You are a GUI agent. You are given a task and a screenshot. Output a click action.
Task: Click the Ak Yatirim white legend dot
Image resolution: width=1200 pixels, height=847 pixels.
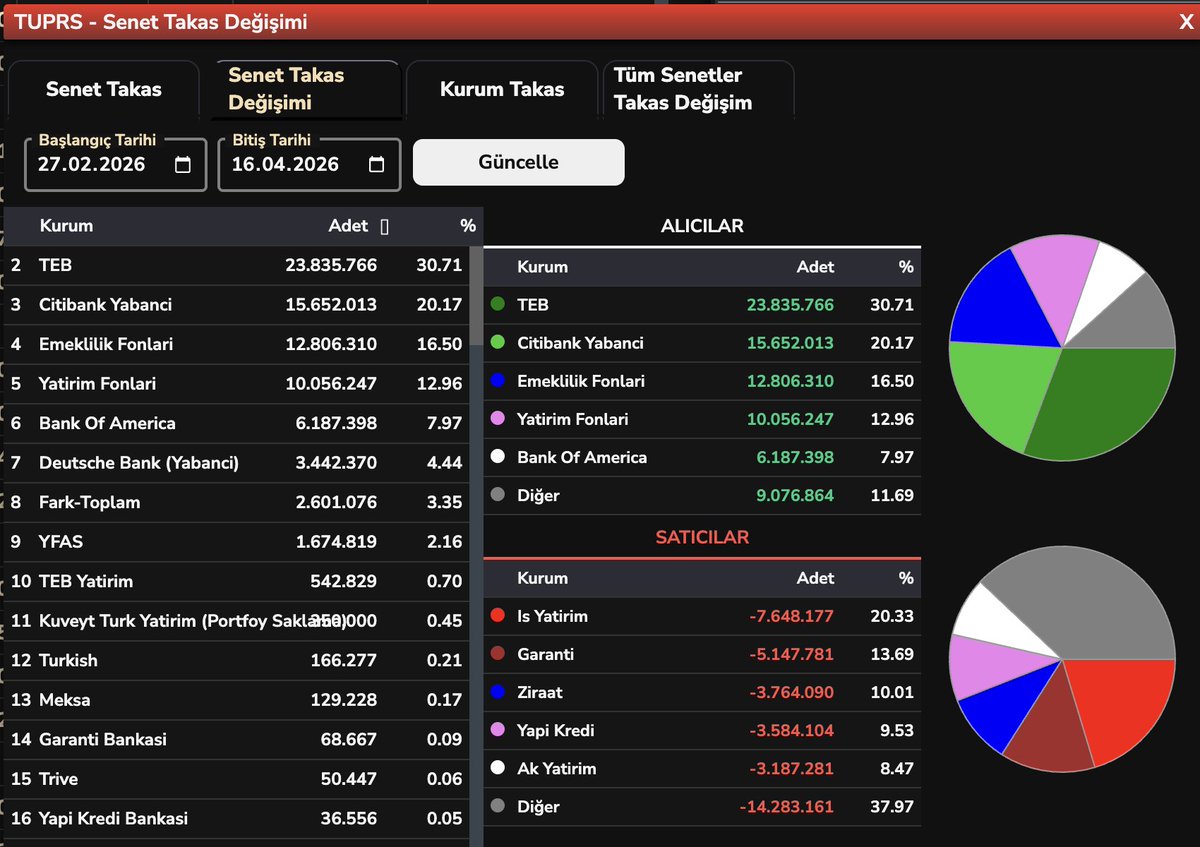497,768
